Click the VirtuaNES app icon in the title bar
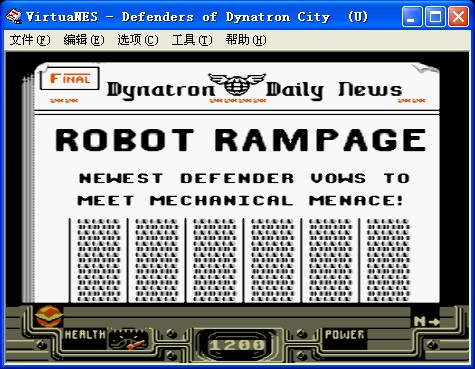This screenshot has width=475, height=369. 14,16
